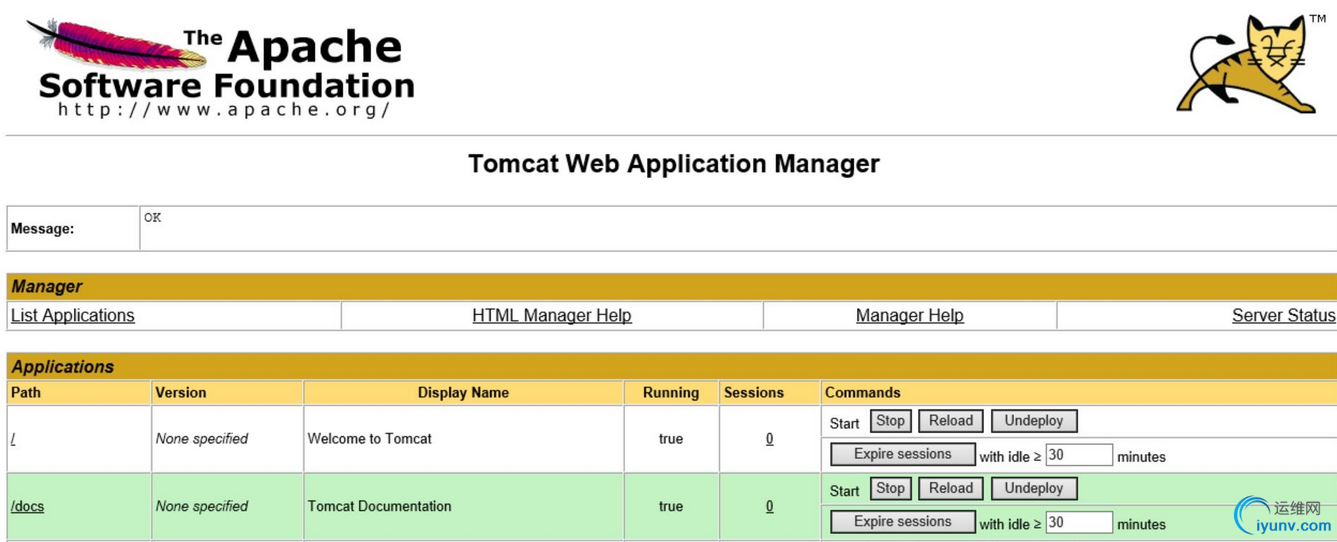Focus idle minutes field in /docs row
The width and height of the screenshot is (1337, 542).
pos(1079,523)
